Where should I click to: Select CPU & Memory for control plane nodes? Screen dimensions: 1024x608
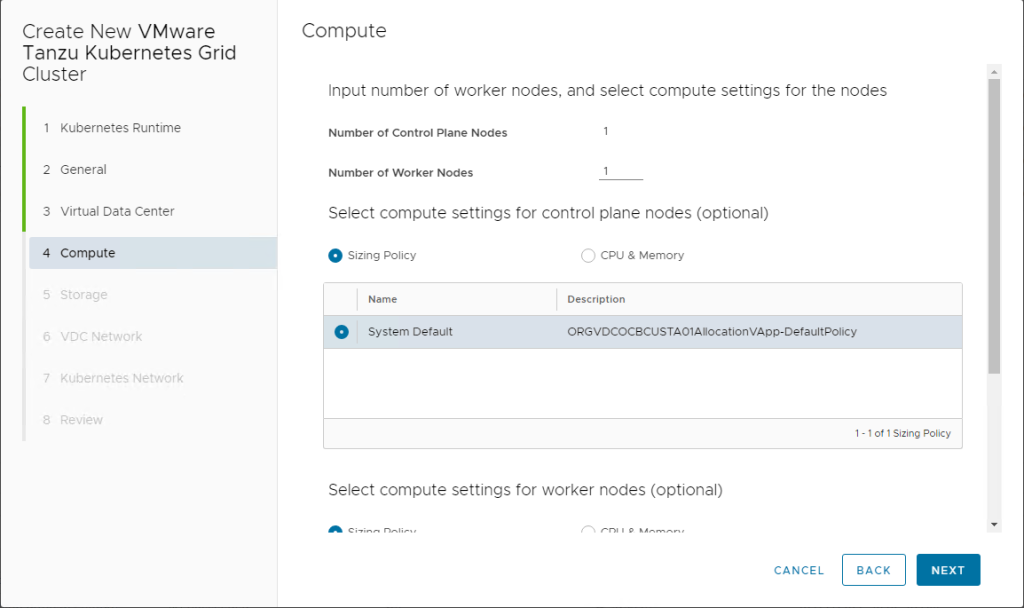[x=588, y=255]
